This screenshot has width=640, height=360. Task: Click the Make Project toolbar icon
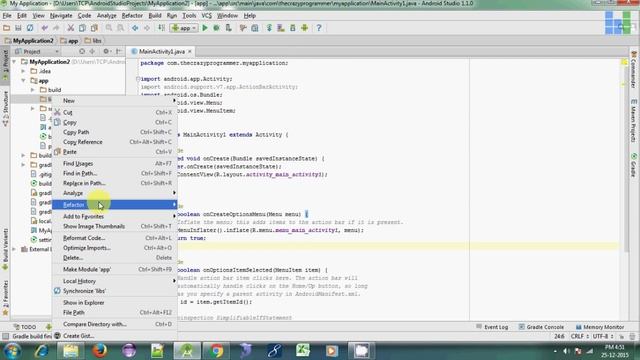[x=162, y=28]
